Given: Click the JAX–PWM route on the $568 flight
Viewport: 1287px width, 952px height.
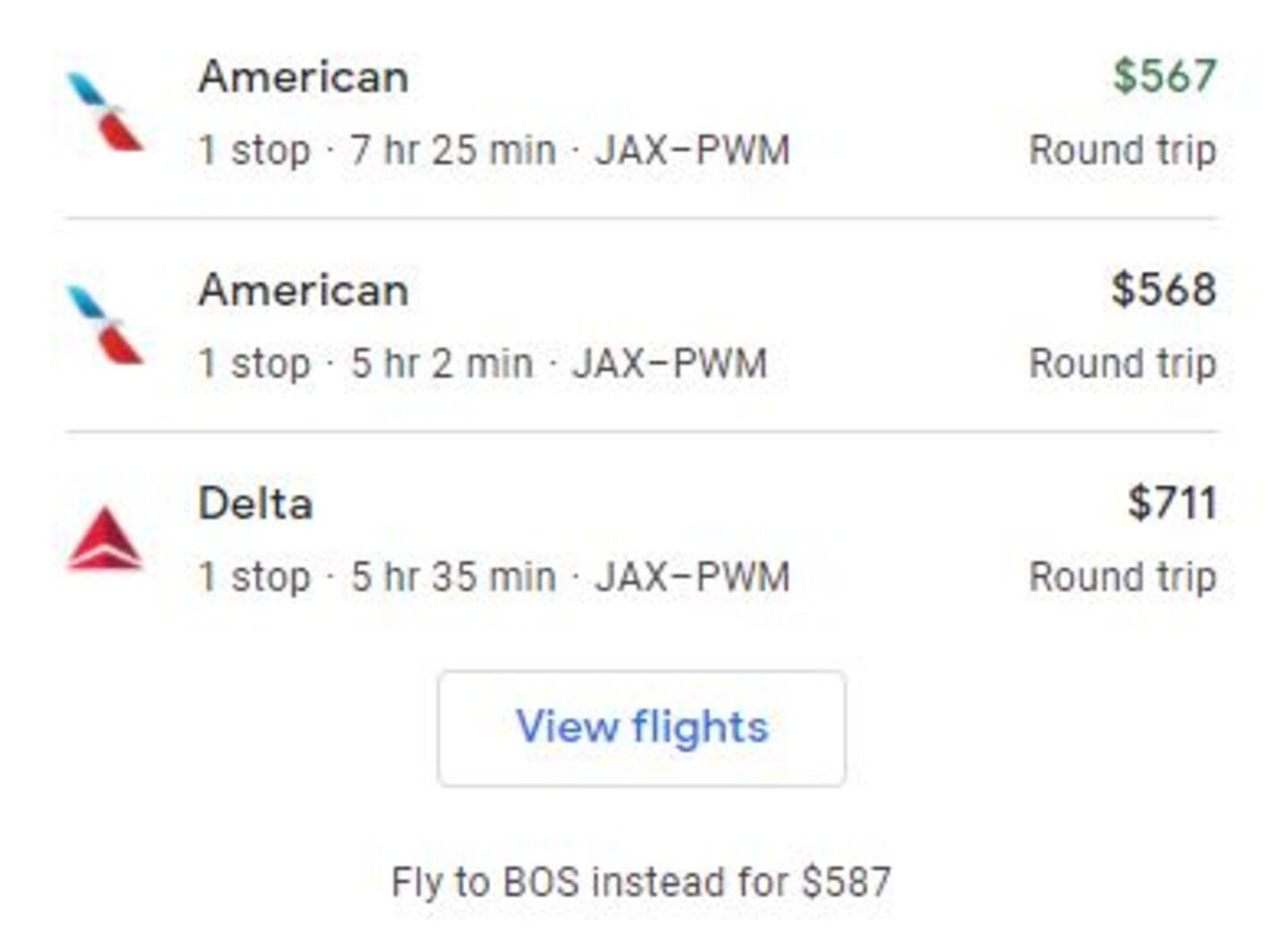Looking at the screenshot, I should (x=669, y=364).
